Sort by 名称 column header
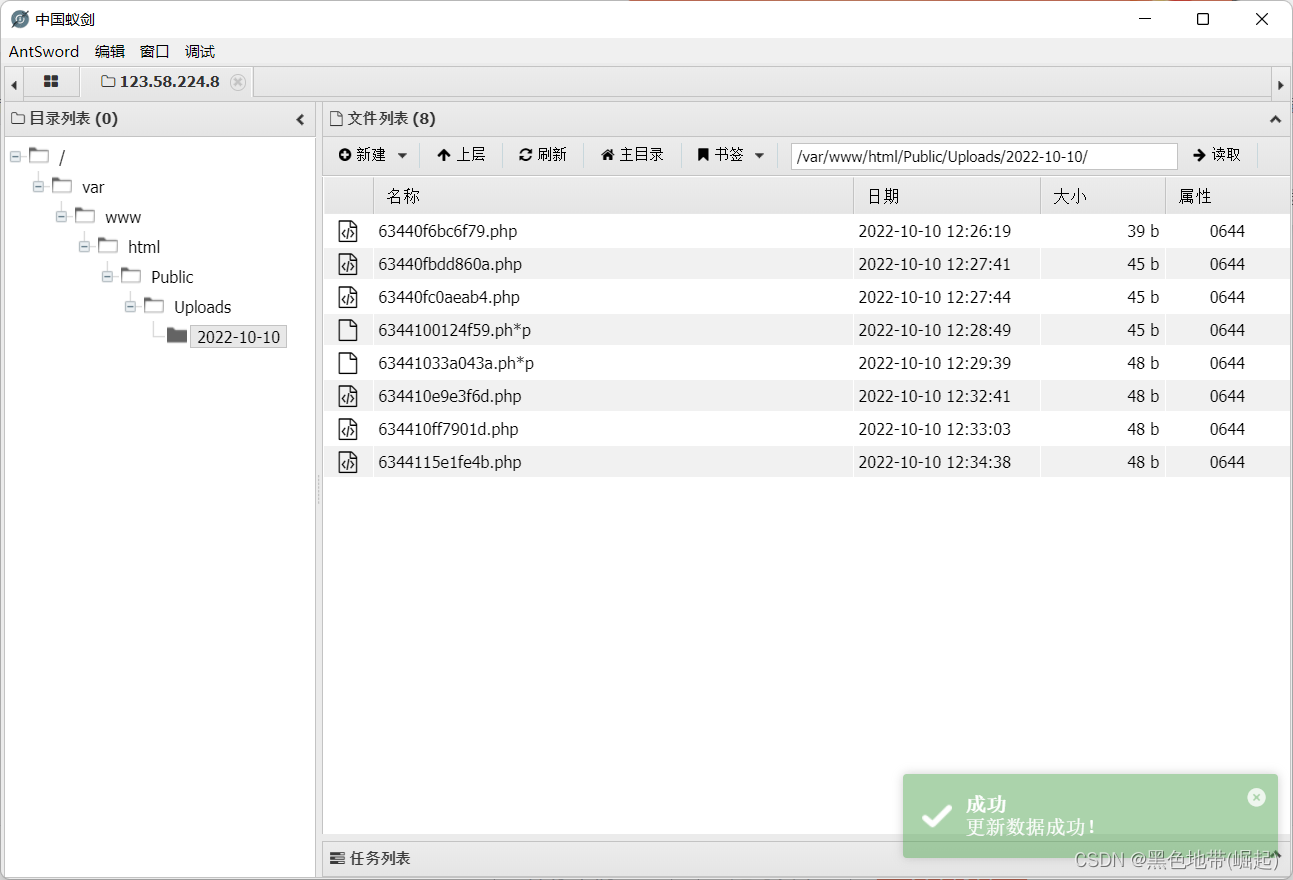 click(613, 196)
